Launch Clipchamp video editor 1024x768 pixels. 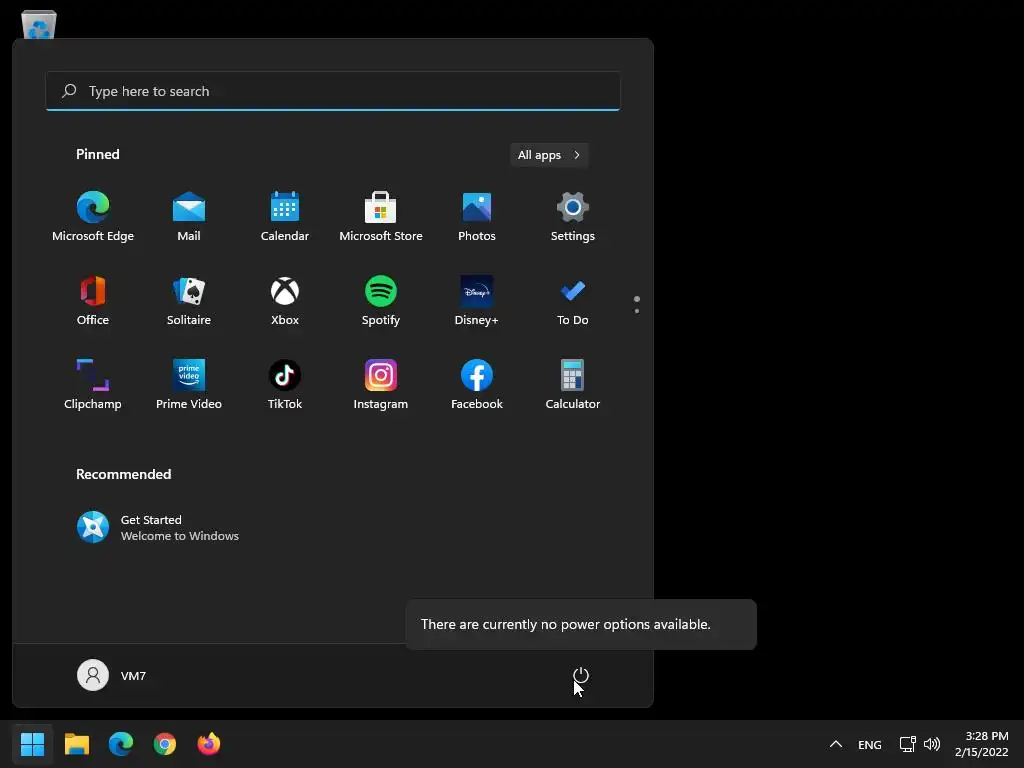coord(93,385)
